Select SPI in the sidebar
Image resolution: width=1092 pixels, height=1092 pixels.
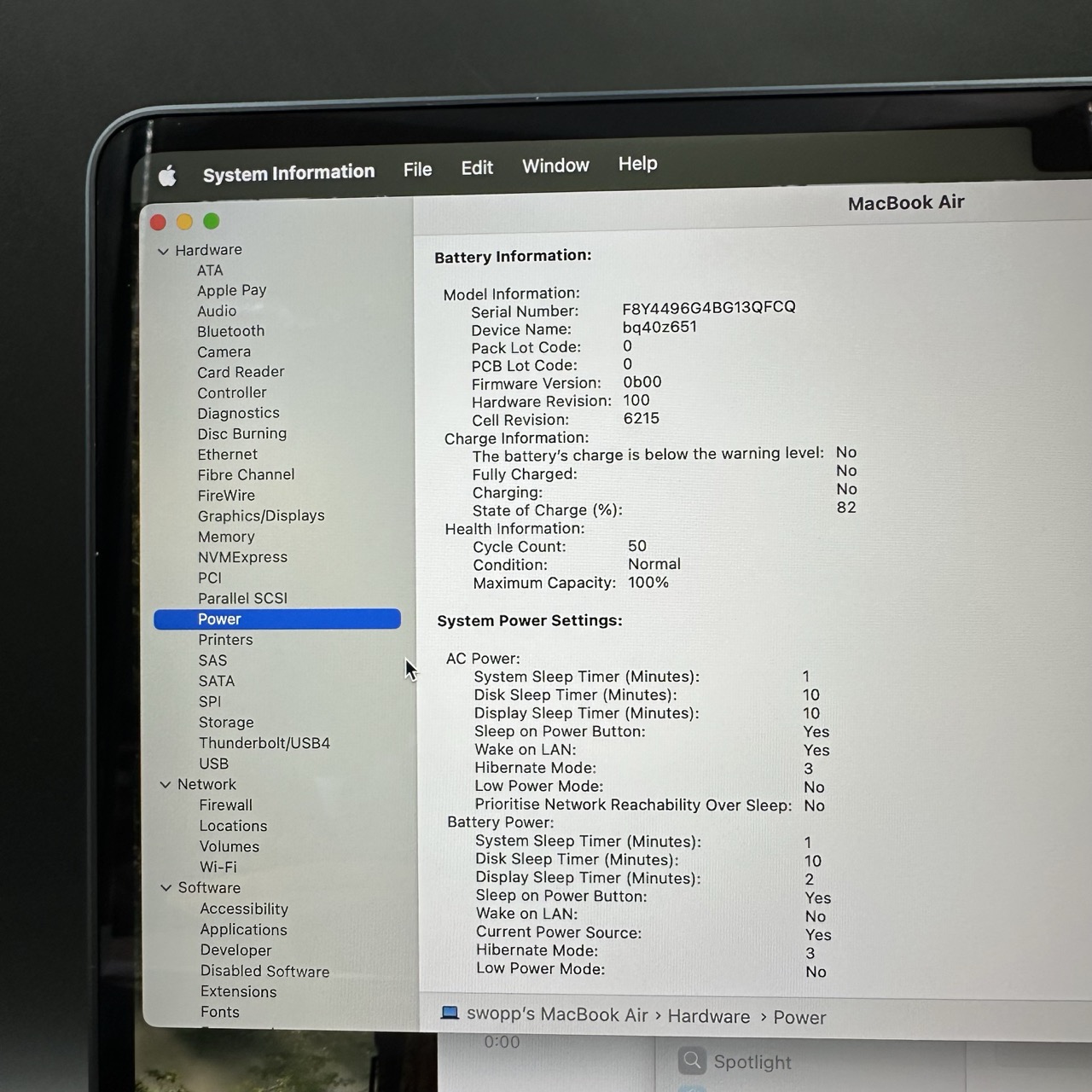[210, 701]
